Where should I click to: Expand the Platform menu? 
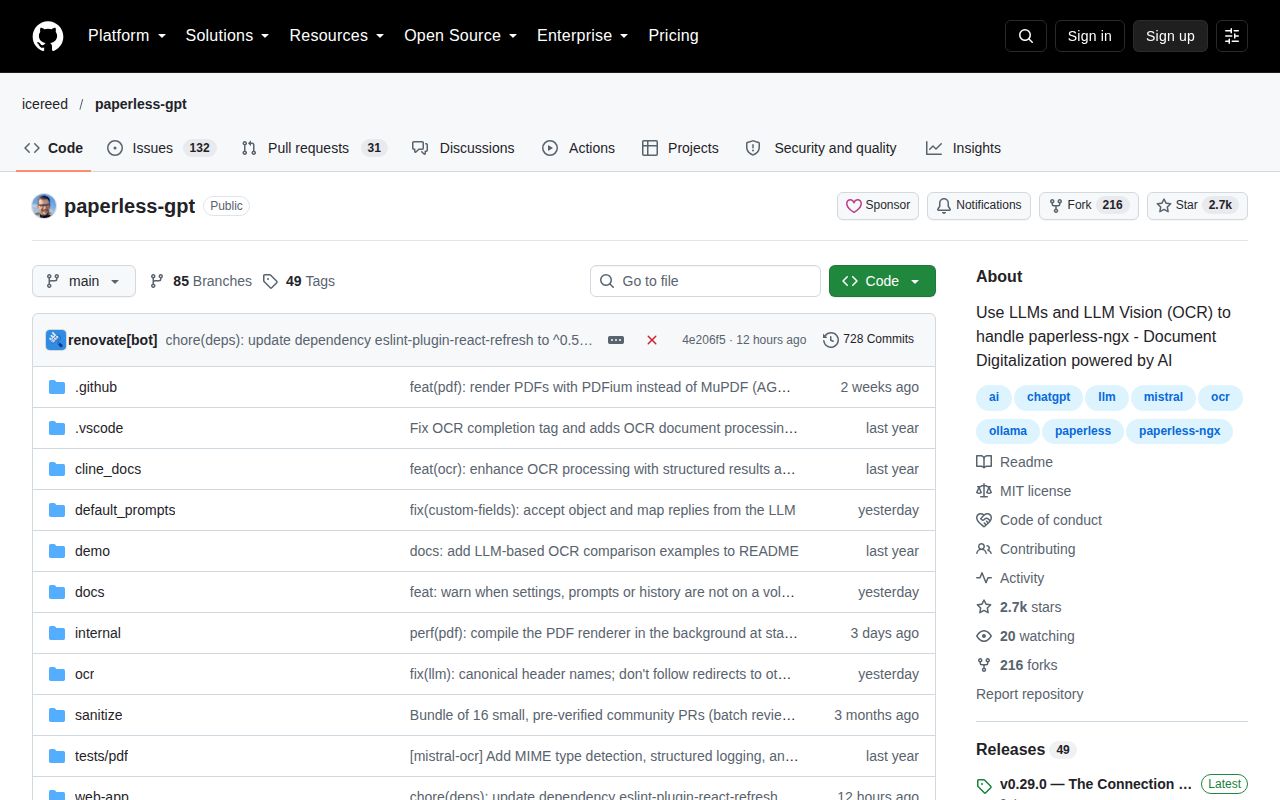click(126, 36)
